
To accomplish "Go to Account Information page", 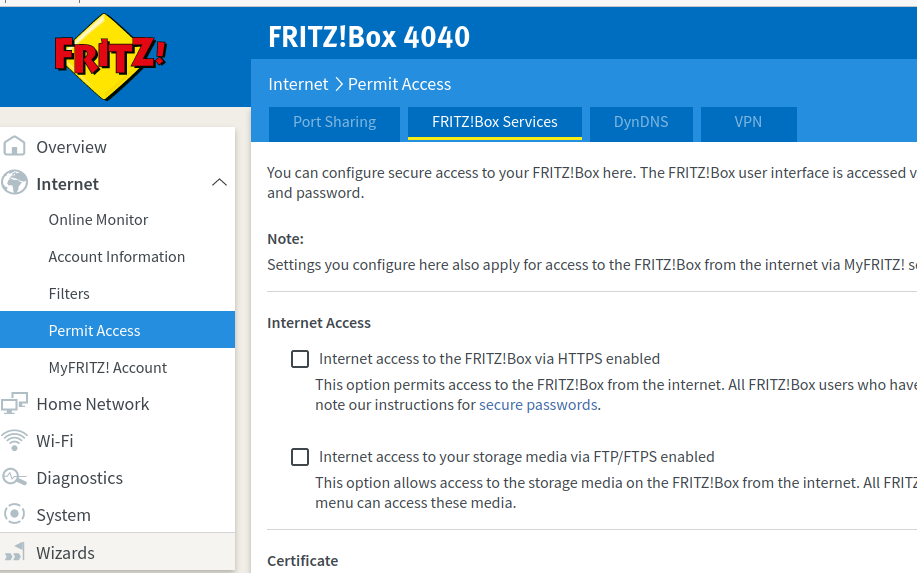I will [116, 257].
